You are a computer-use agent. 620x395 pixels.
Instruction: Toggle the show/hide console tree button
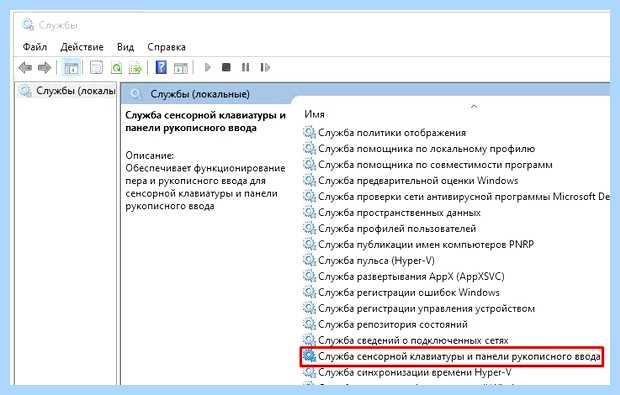coord(71,68)
